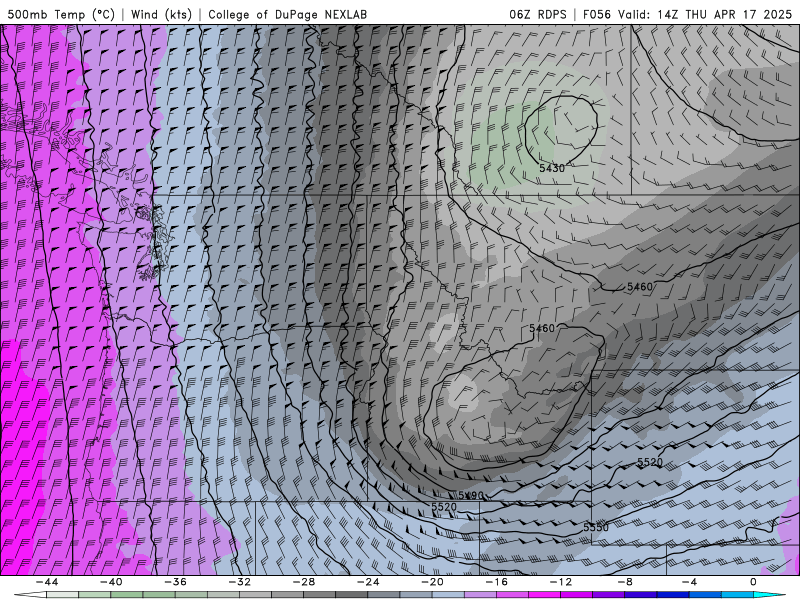Click the 5550 height contour label

(596, 528)
